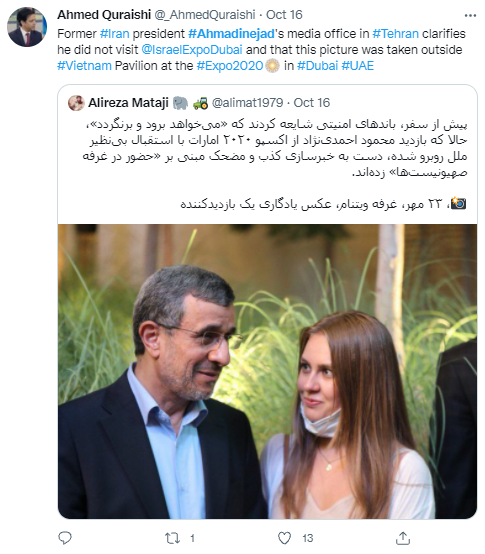Open the #UAE hashtag
The width and height of the screenshot is (485, 554).
pyautogui.click(x=357, y=66)
